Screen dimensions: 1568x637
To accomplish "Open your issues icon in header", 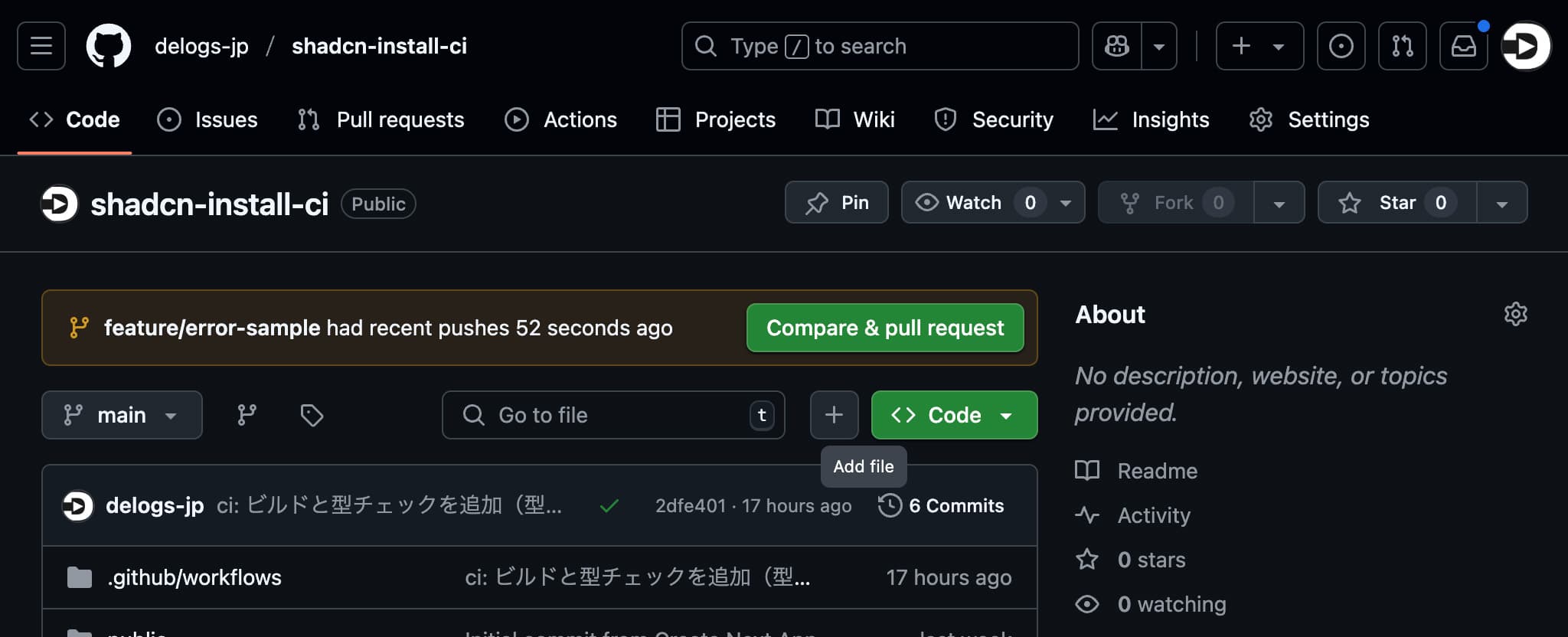I will point(1341,46).
